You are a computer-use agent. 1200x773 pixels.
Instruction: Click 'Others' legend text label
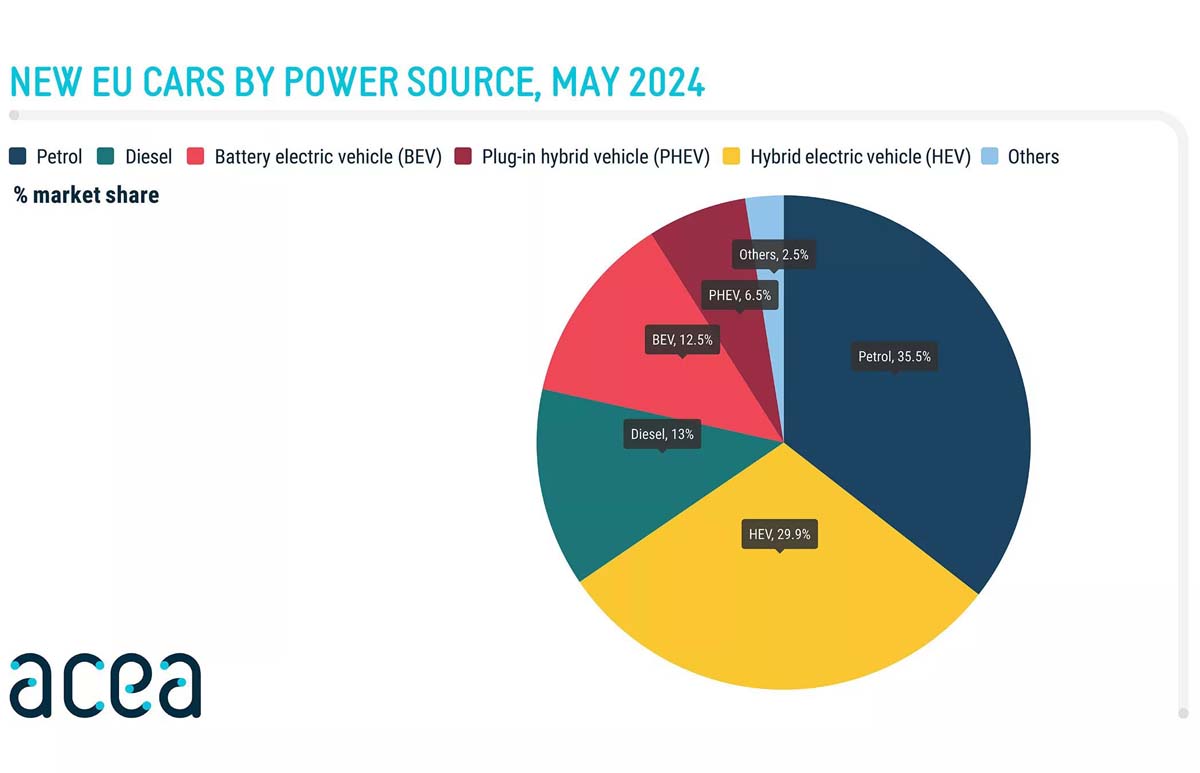click(x=1033, y=157)
